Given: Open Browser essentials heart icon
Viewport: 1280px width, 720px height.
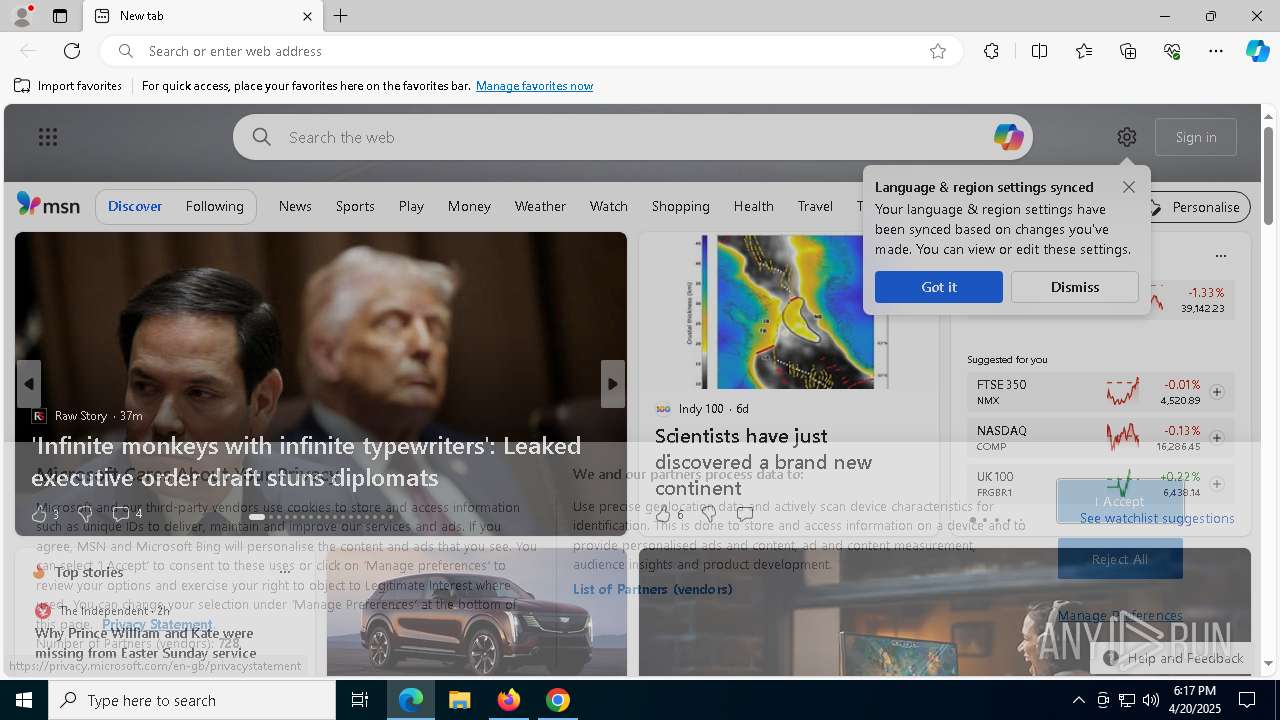Looking at the screenshot, I should point(1172,51).
